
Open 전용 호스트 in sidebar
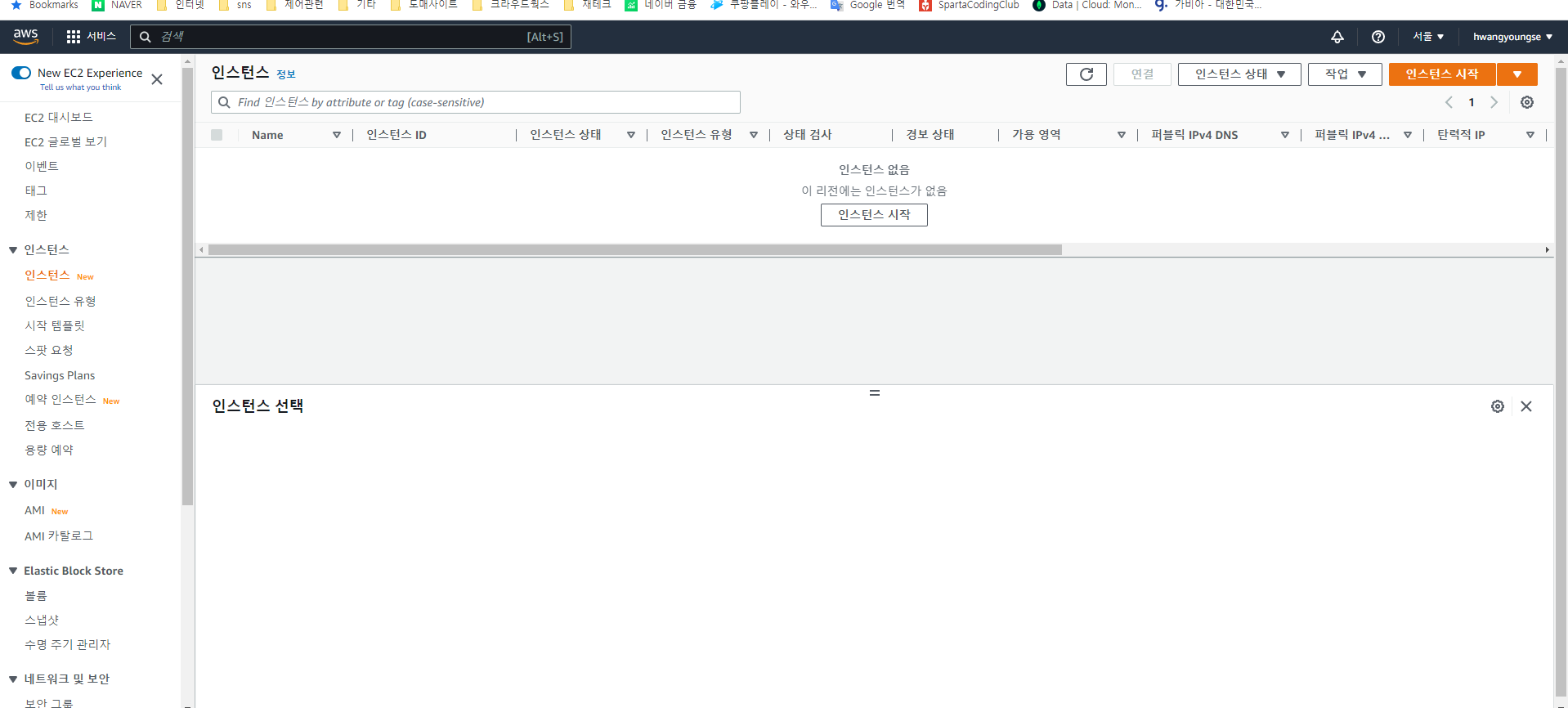coord(55,426)
